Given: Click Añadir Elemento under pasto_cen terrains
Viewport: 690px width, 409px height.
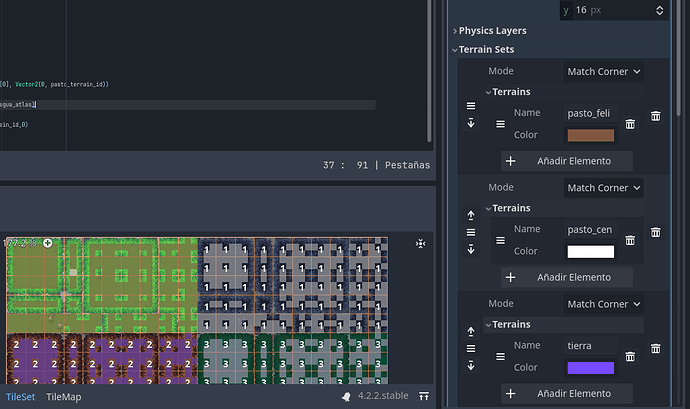Looking at the screenshot, I should [x=567, y=277].
